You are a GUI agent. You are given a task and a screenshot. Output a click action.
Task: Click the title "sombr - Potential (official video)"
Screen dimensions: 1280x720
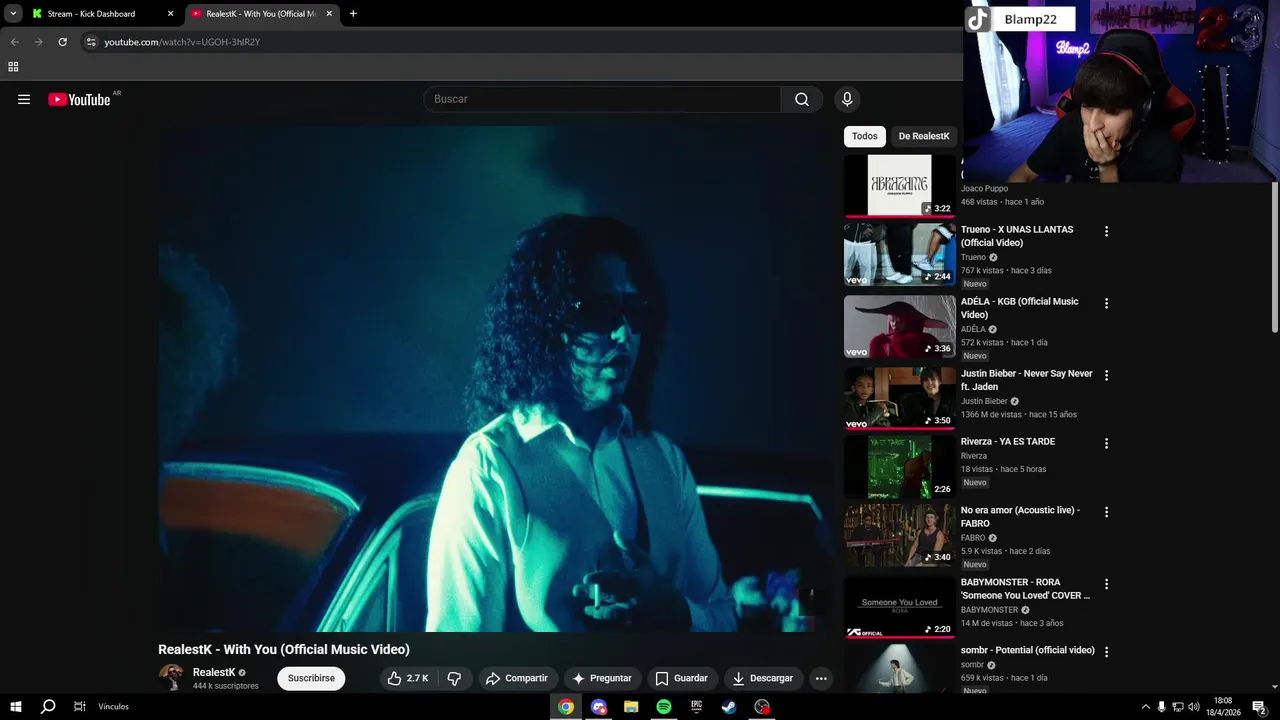tap(1028, 650)
